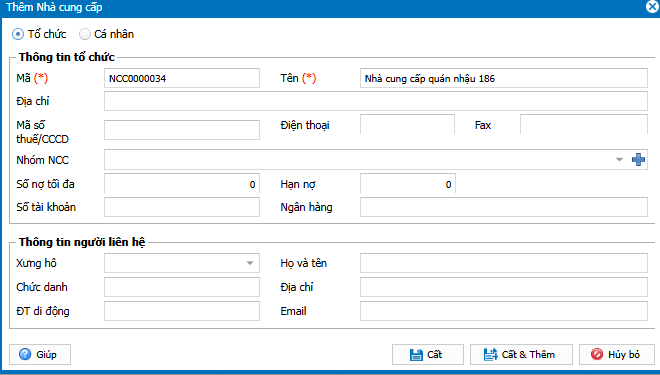The height and width of the screenshot is (375, 660).
Task: Click the Mã code input field
Action: click(x=182, y=78)
